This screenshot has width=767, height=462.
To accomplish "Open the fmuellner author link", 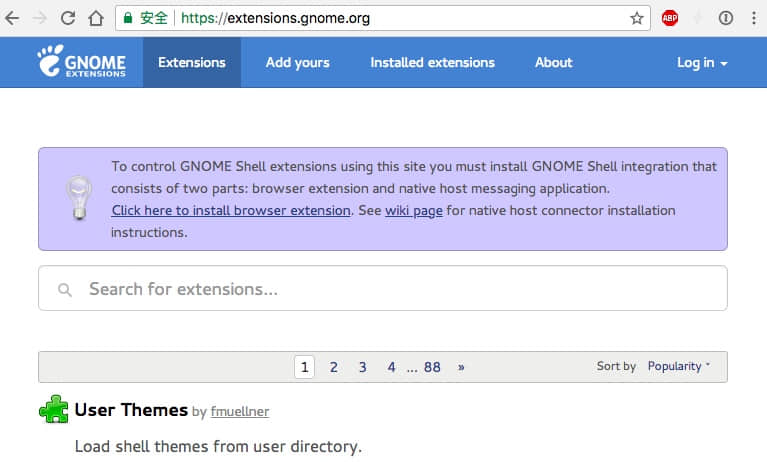I will 240,411.
